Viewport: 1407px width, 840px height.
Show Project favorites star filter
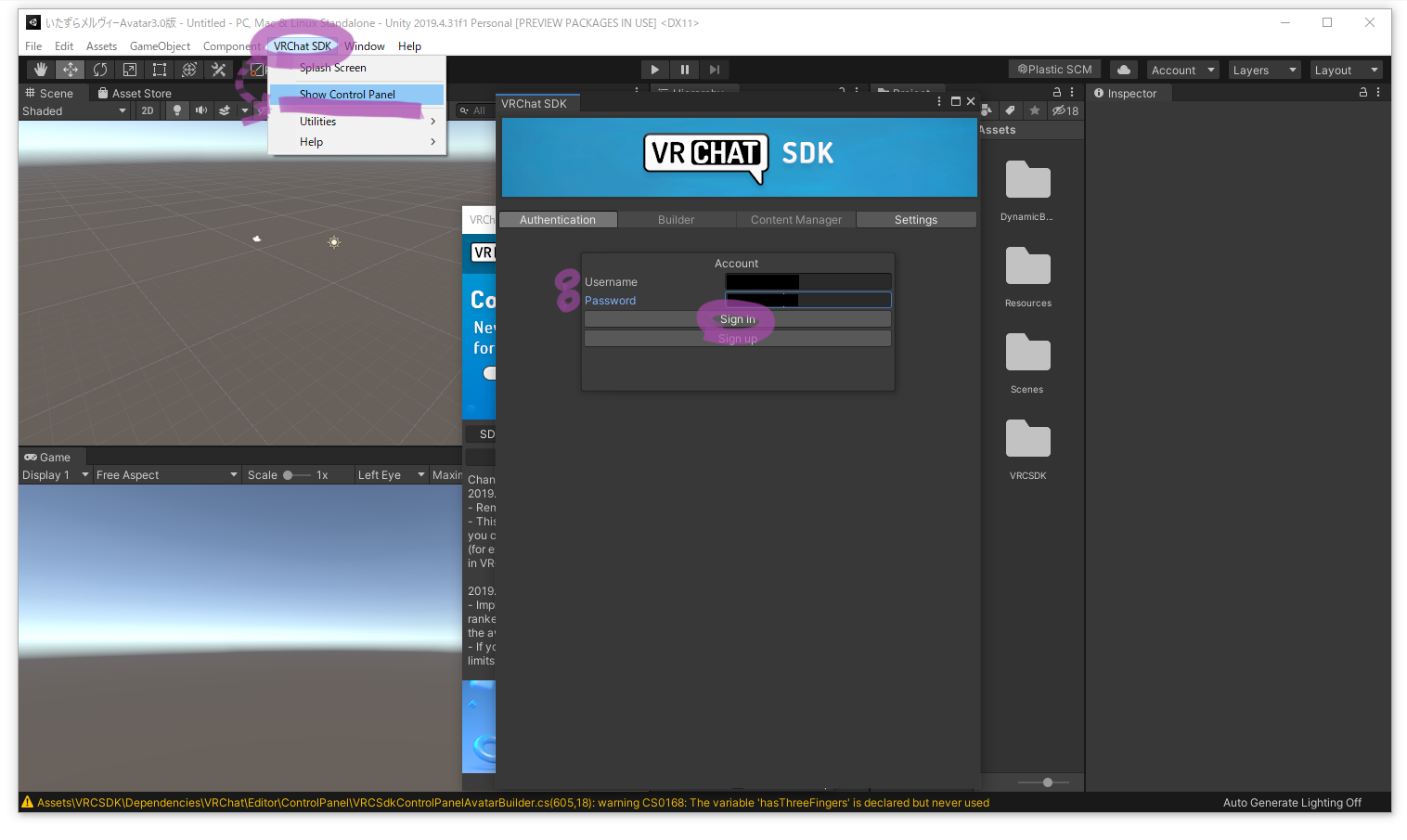pyautogui.click(x=1034, y=110)
